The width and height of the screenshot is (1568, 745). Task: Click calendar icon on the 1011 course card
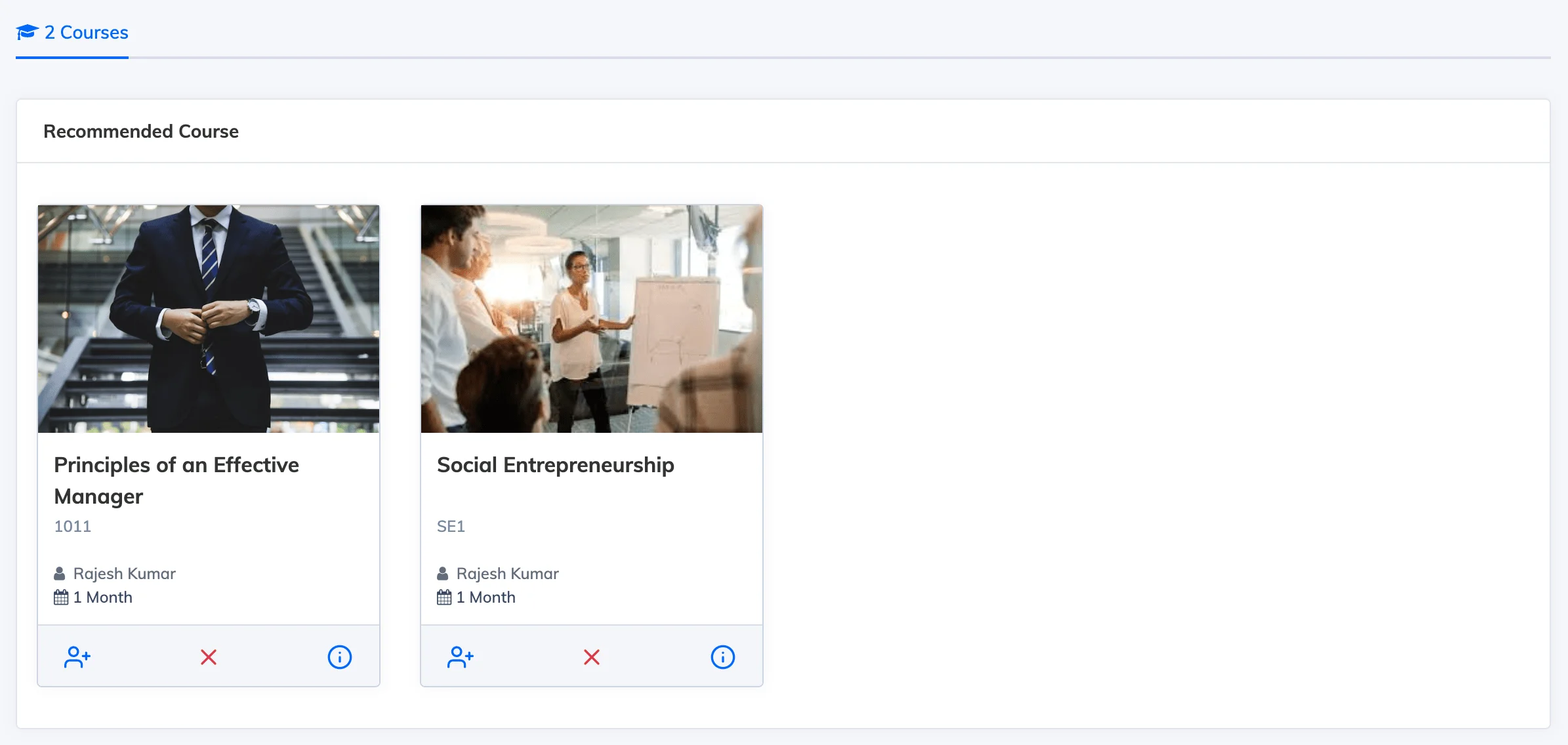click(x=61, y=597)
